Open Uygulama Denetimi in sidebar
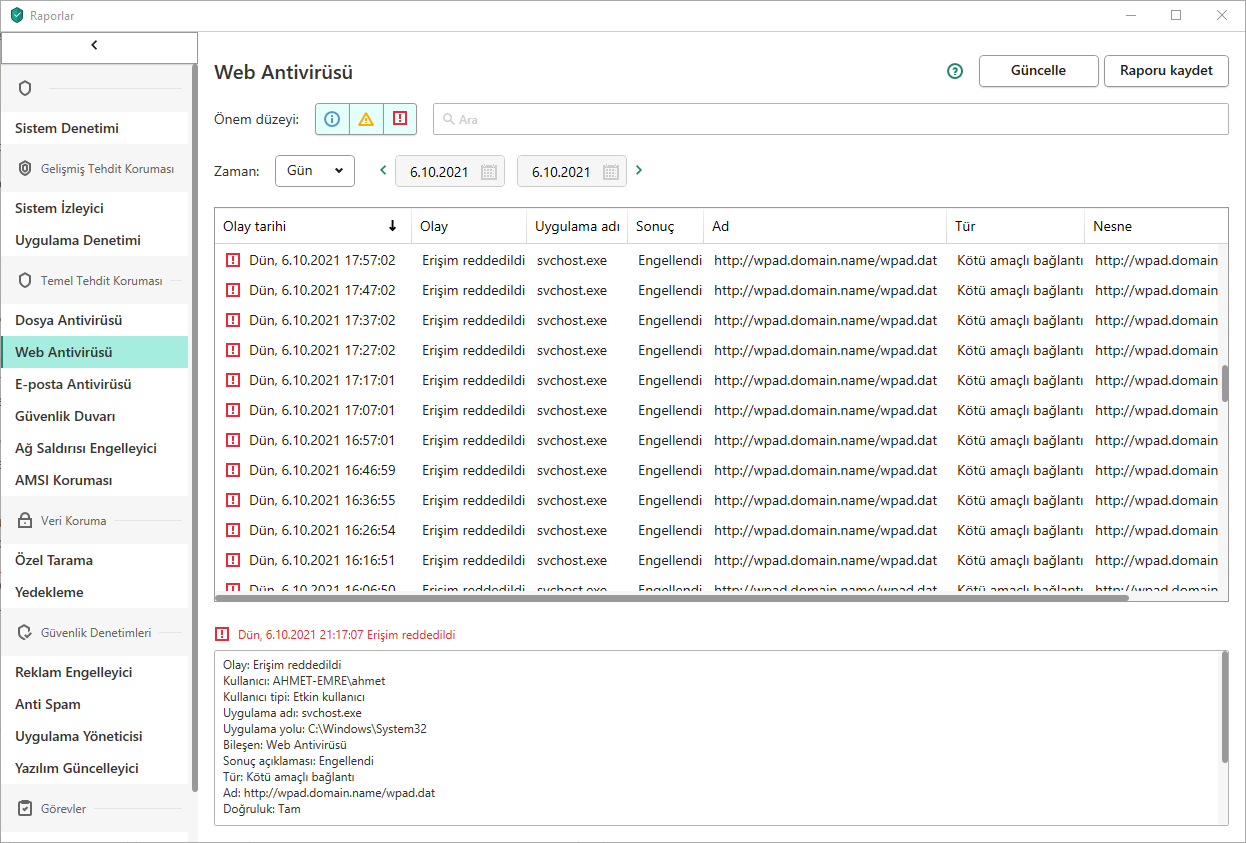1246x843 pixels. pyautogui.click(x=94, y=240)
